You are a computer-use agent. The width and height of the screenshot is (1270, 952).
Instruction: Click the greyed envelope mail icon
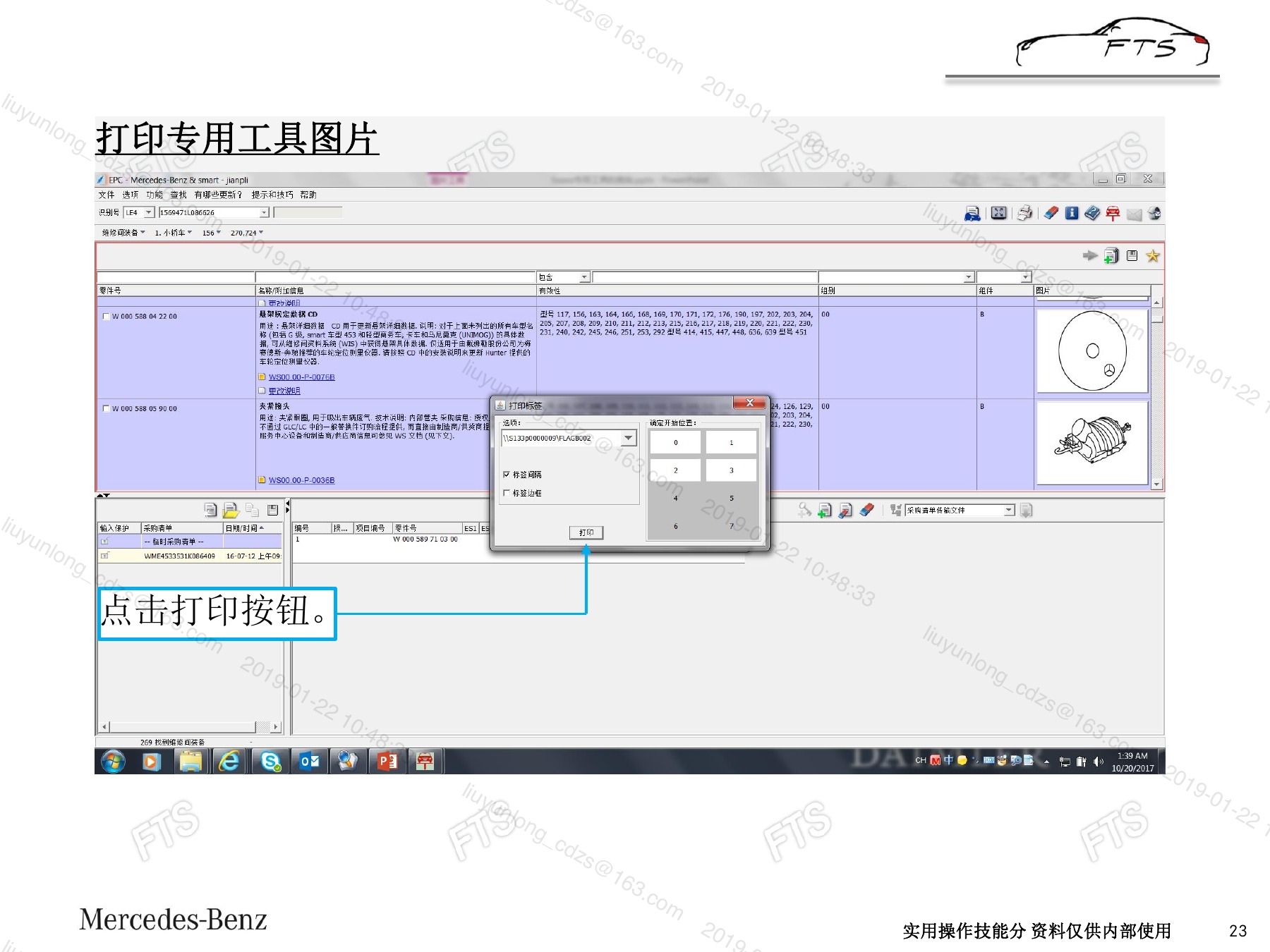pyautogui.click(x=1134, y=214)
